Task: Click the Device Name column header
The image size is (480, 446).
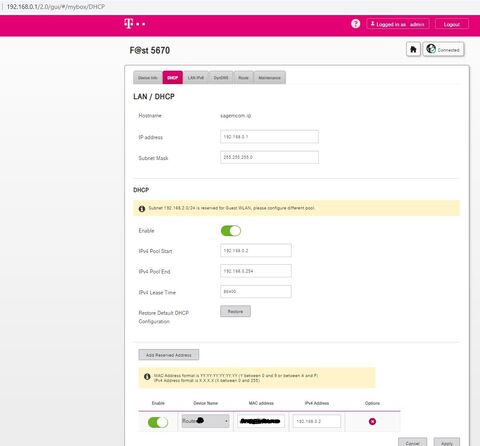Action: tap(205, 403)
